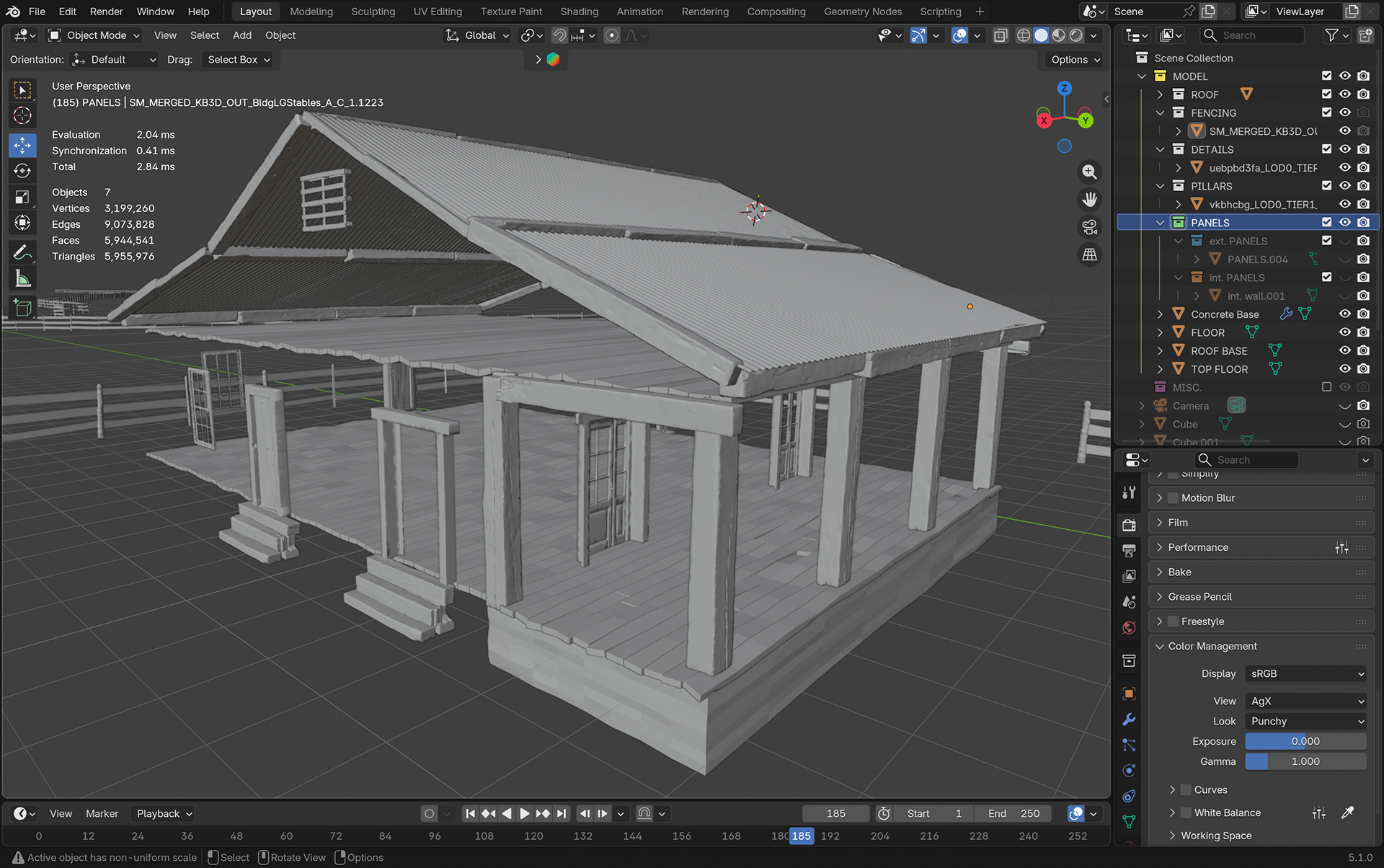Open the Look dropdown set to Punchy
This screenshot has width=1384, height=868.
(x=1305, y=721)
